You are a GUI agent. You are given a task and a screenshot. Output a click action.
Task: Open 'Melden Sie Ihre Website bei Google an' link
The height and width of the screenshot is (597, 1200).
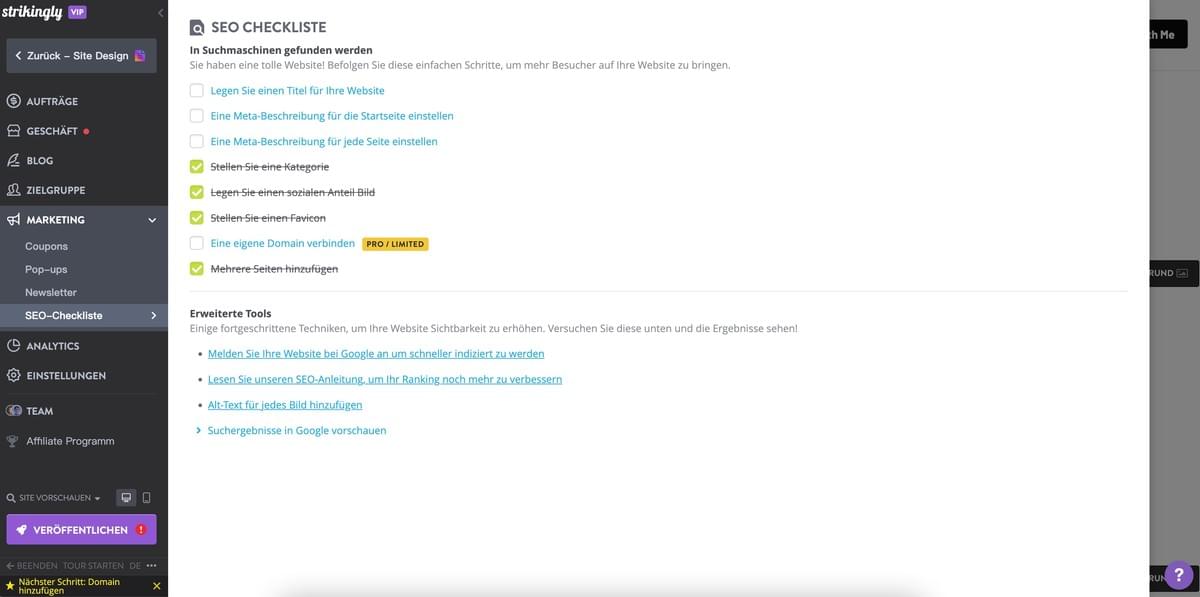click(375, 353)
